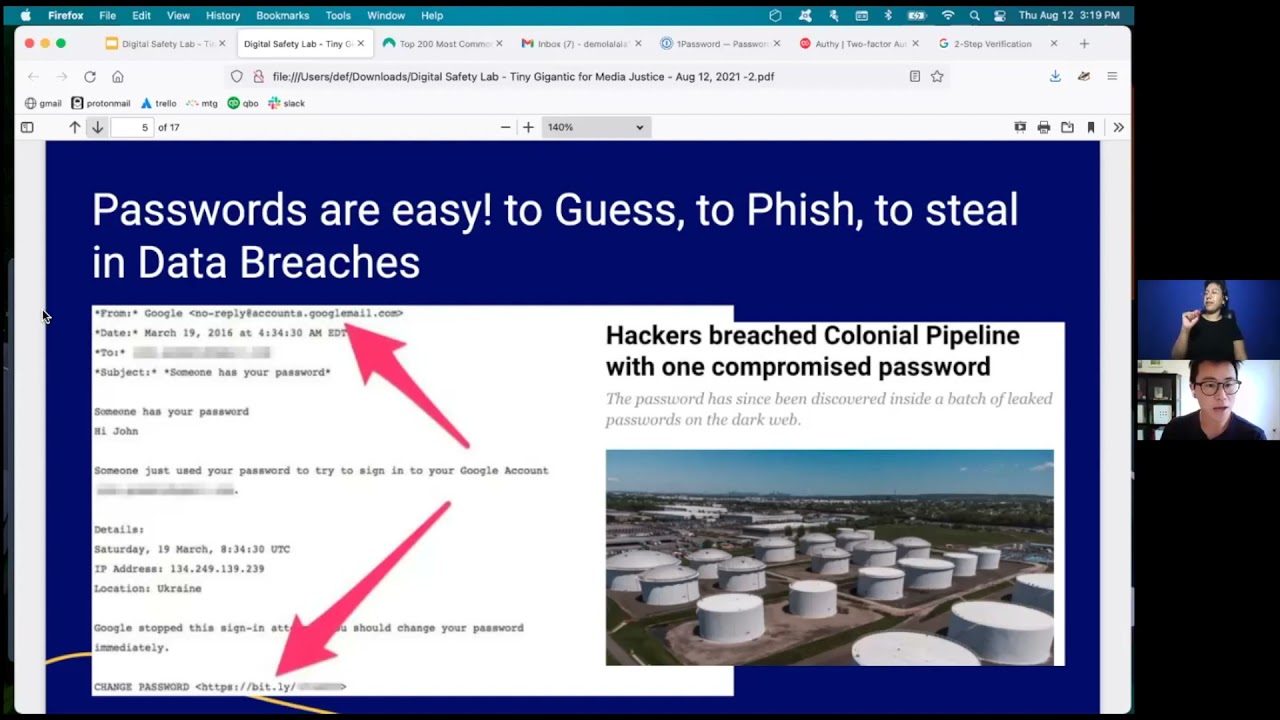Open a new browser tab
The image size is (1280, 720).
pyautogui.click(x=1084, y=44)
